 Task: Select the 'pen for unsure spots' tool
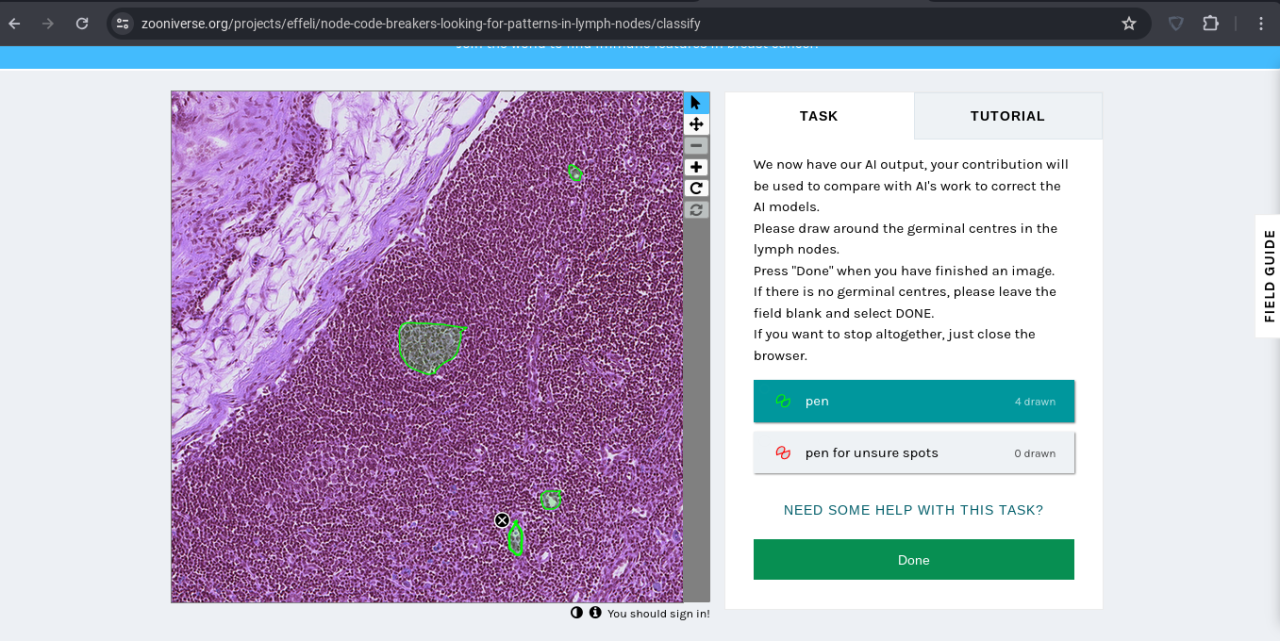point(914,453)
